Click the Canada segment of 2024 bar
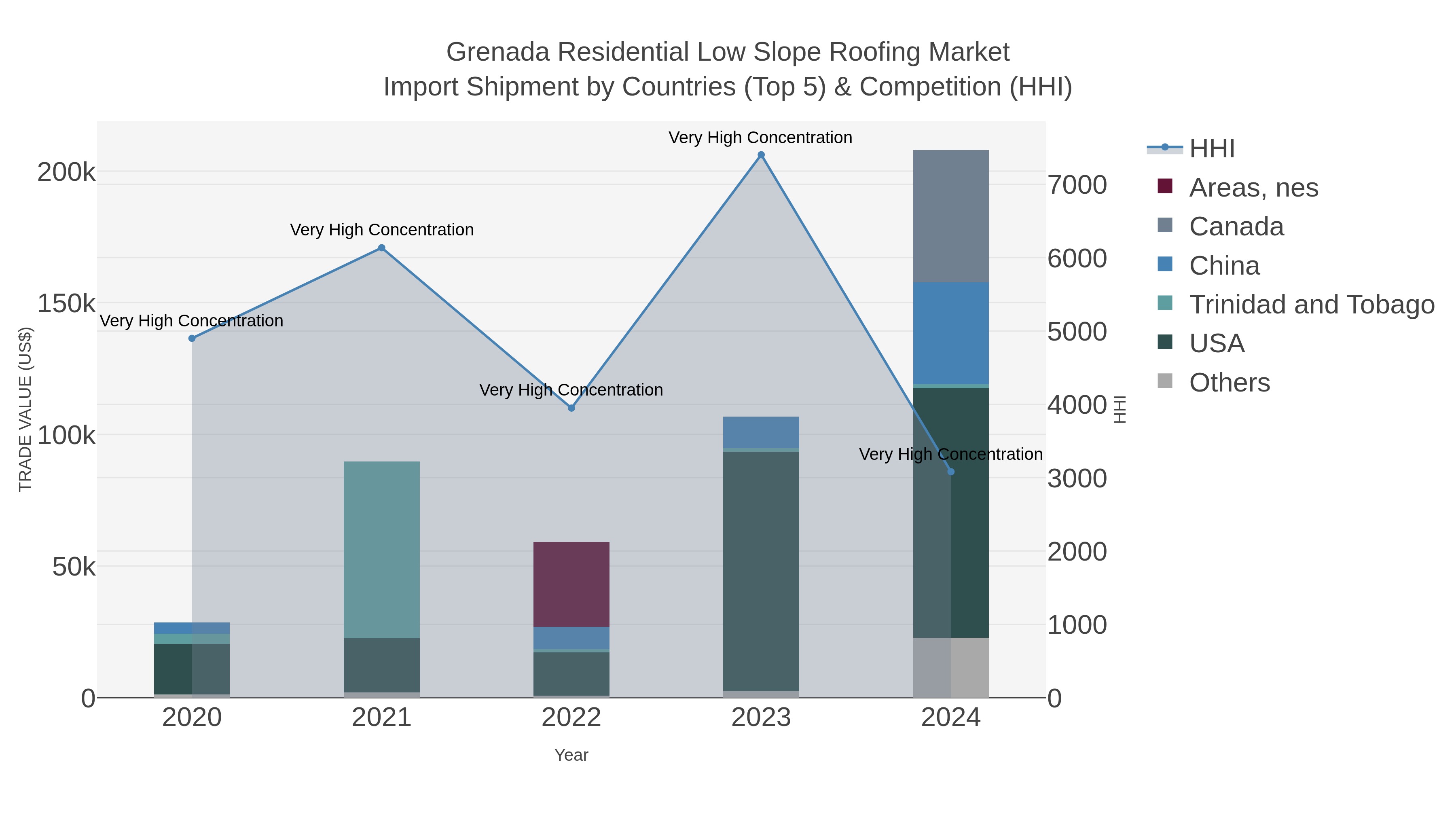The image size is (1456, 819). coord(951,216)
